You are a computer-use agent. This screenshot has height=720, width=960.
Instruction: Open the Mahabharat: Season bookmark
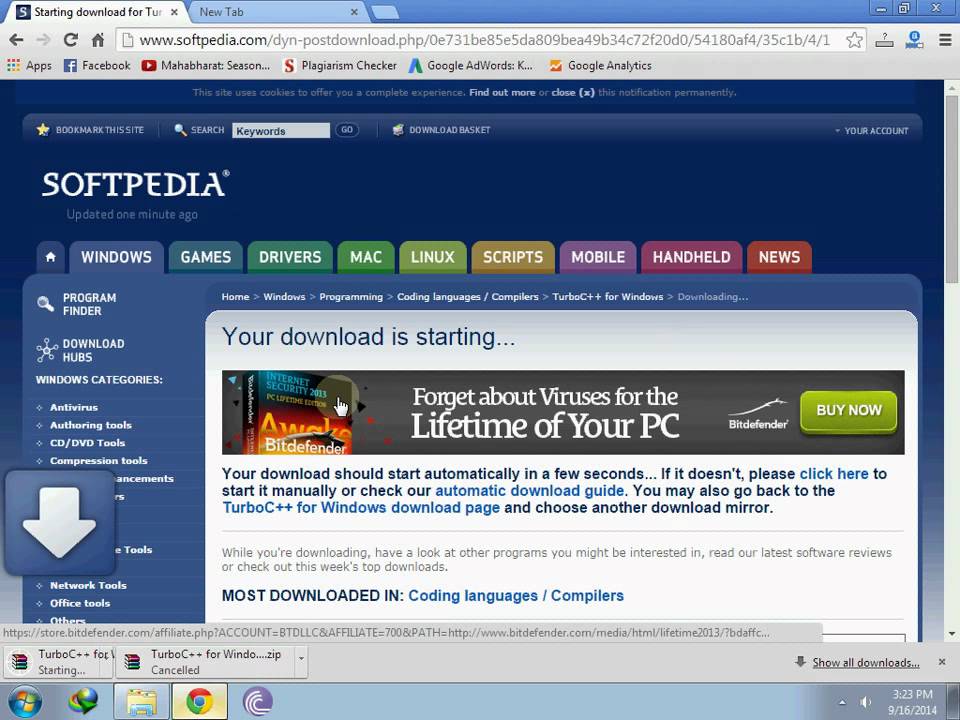(206, 66)
